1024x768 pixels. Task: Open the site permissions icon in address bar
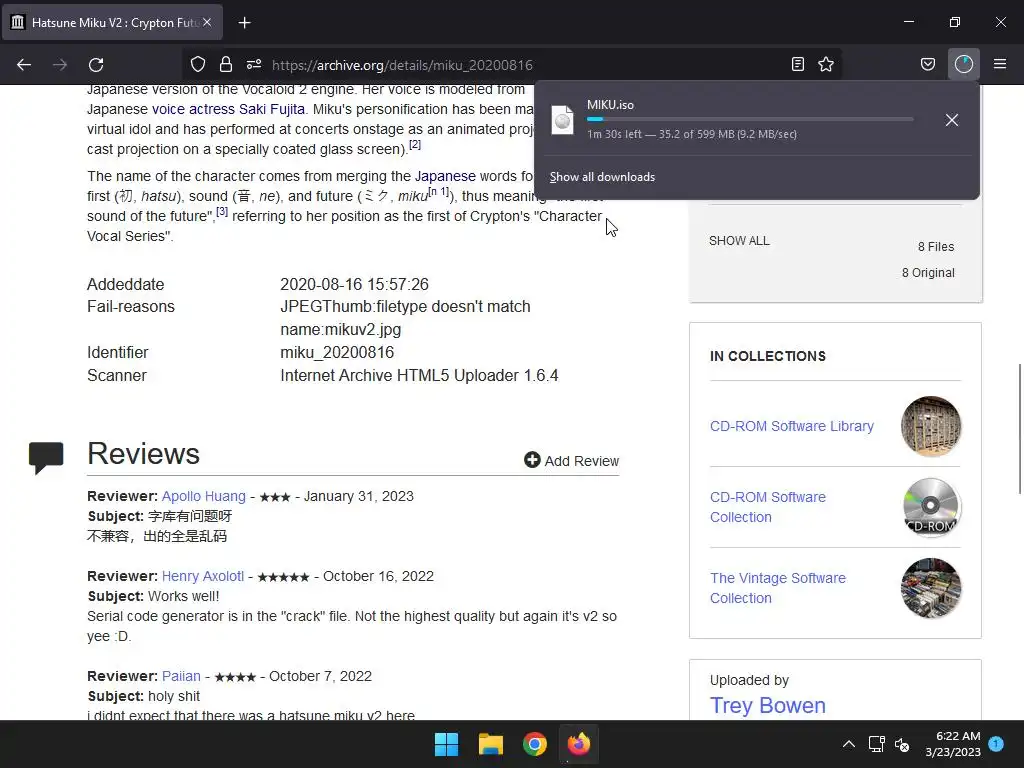click(254, 64)
